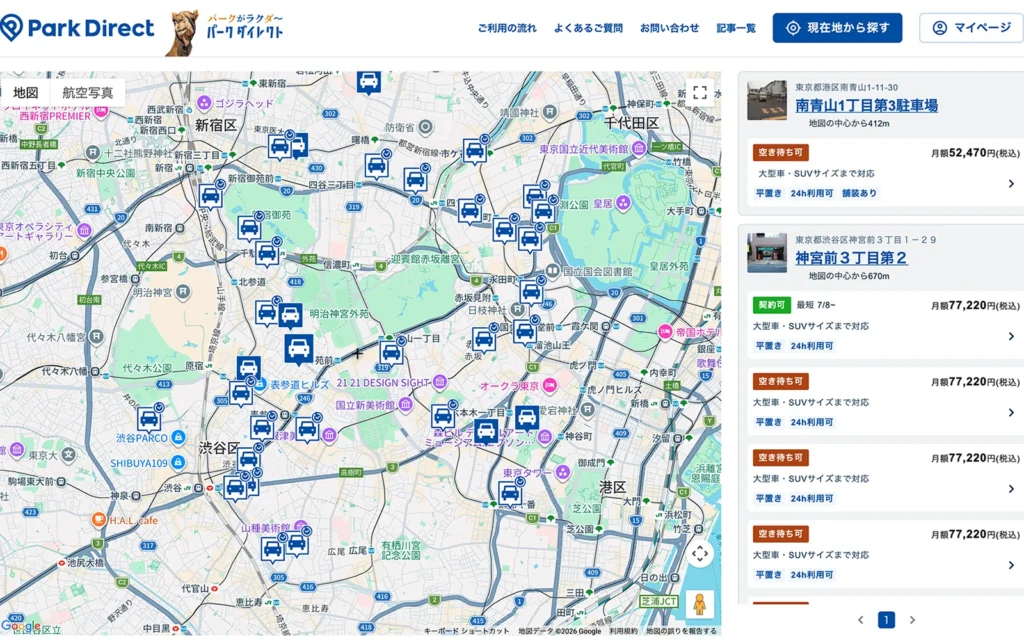Click the ゴジラヘッド map pin

204,103
